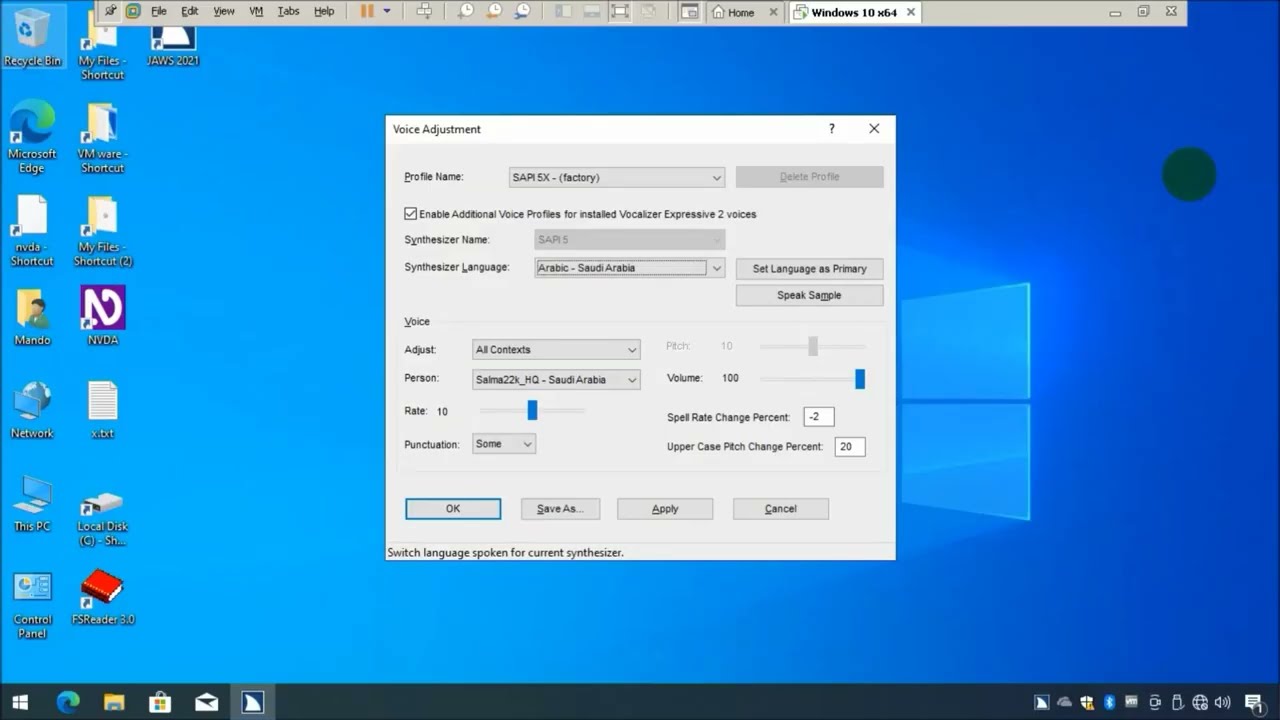Open the VMware Help menu
Viewport: 1280px width, 720px height.
coord(324,12)
